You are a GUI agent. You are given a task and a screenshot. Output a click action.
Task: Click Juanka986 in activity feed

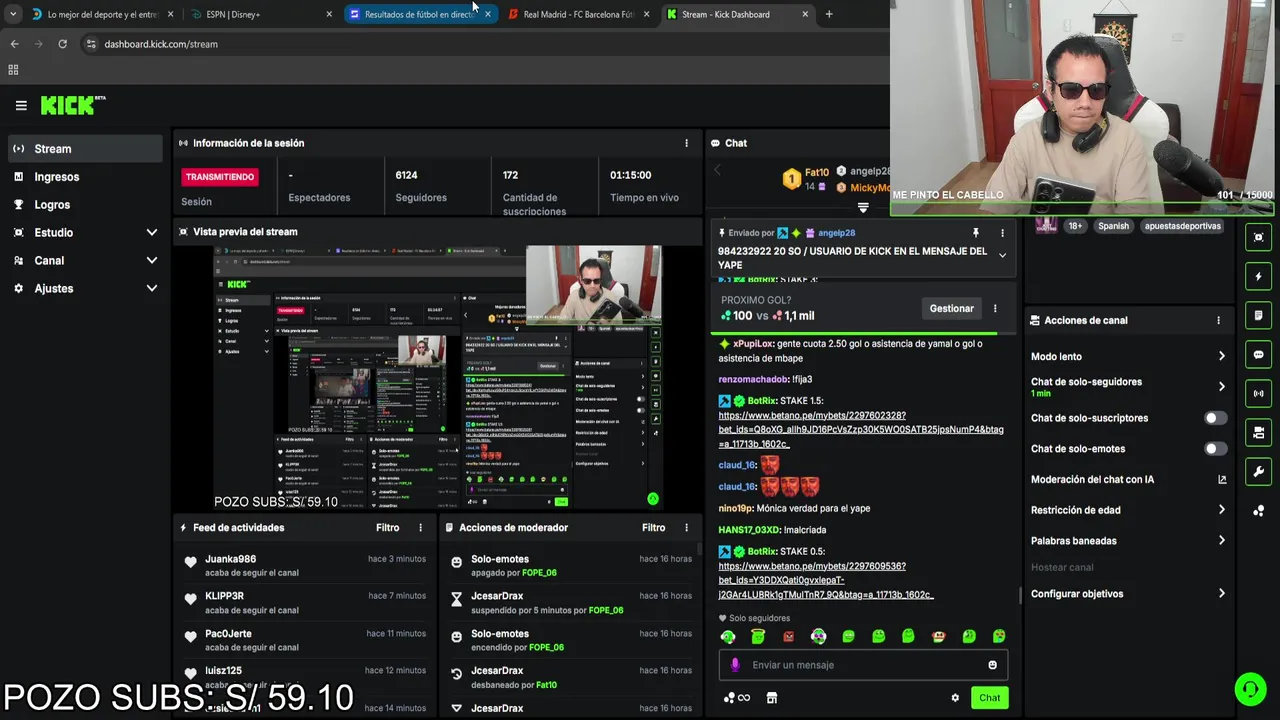point(231,559)
